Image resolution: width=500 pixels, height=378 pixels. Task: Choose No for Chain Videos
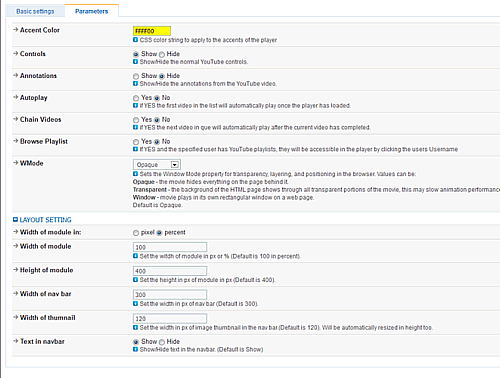point(157,120)
